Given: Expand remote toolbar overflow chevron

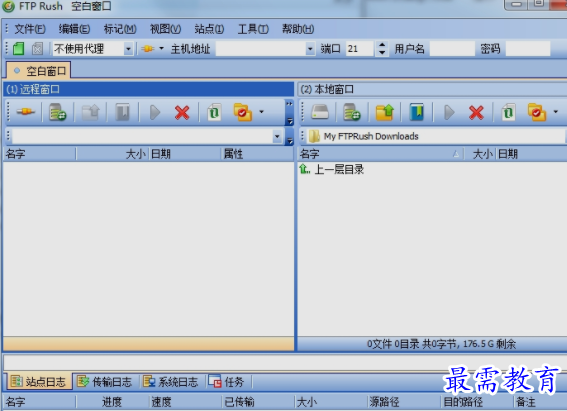Looking at the screenshot, I should [289, 112].
